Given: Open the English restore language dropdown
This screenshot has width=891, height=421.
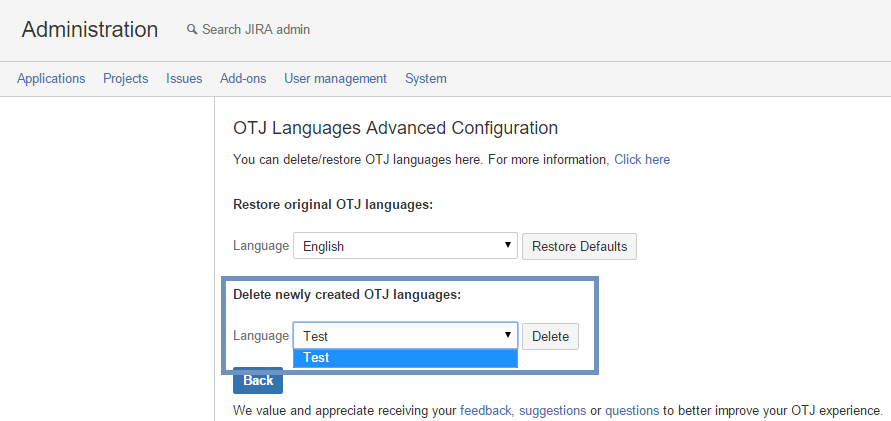Looking at the screenshot, I should tap(405, 246).
